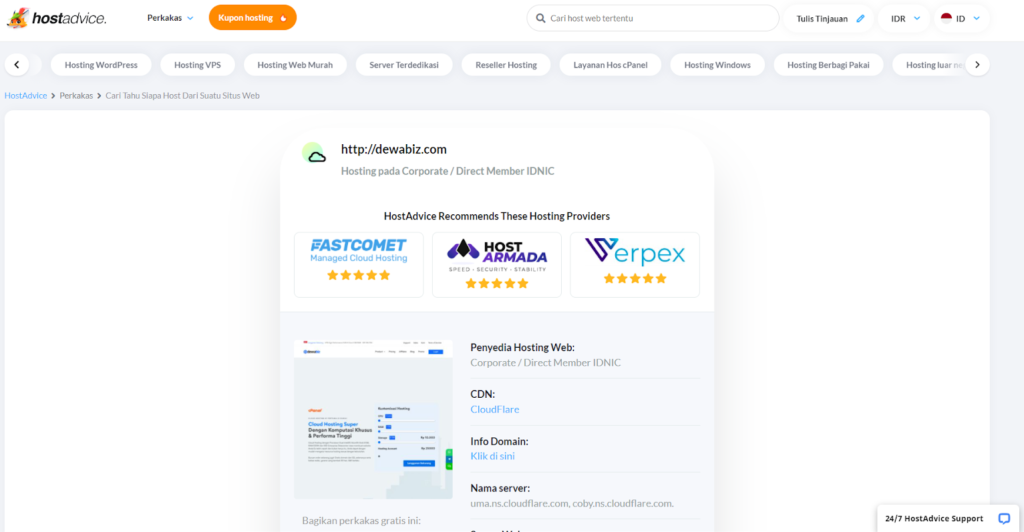Click the Klik di sini link

pyautogui.click(x=492, y=456)
